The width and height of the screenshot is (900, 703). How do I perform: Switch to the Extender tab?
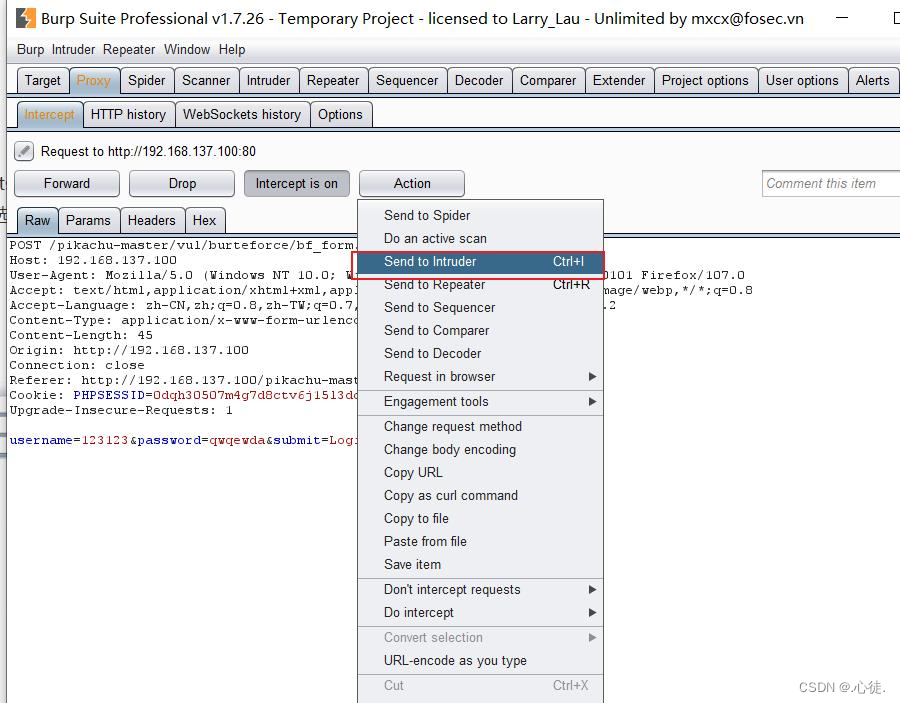tap(619, 81)
